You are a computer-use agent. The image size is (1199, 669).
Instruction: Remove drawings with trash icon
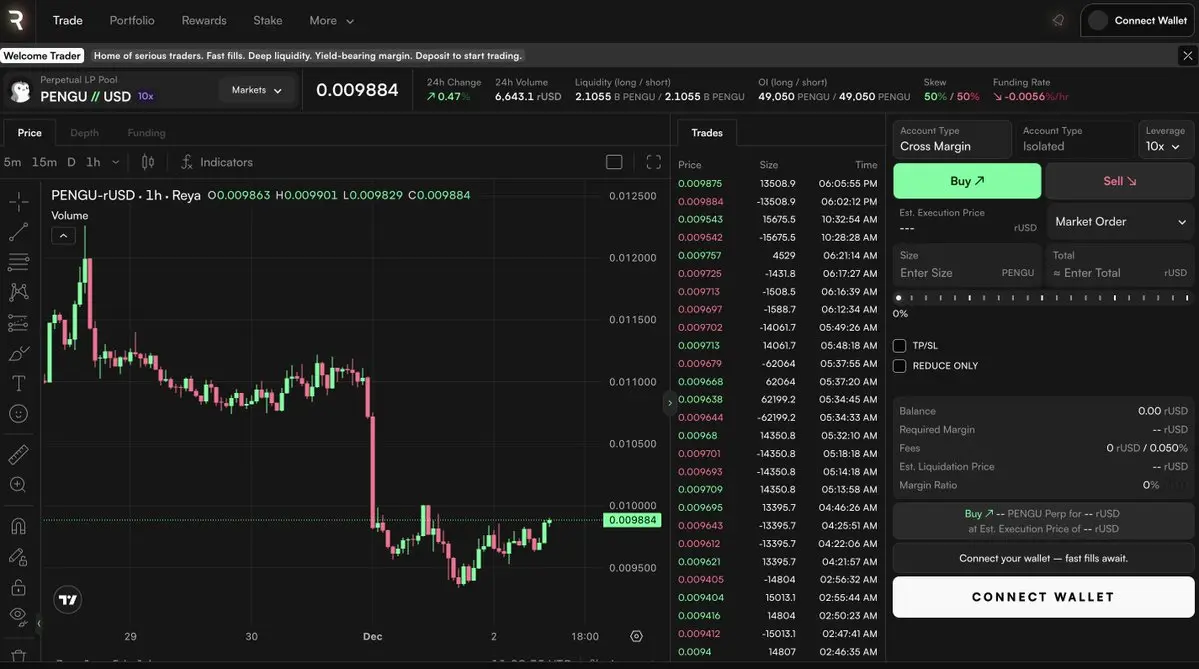[18, 656]
